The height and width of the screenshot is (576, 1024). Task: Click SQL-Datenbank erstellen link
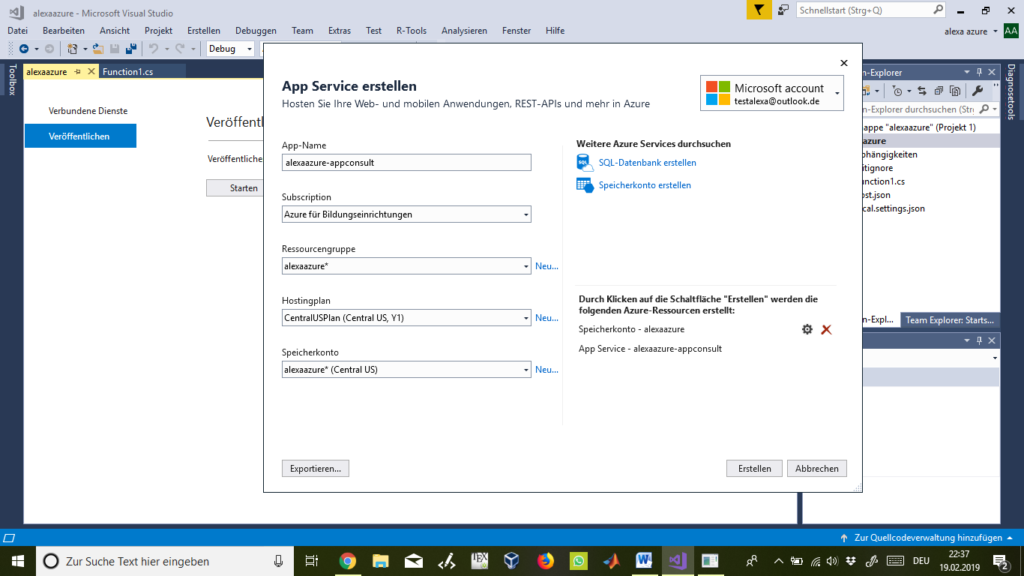[x=647, y=163]
